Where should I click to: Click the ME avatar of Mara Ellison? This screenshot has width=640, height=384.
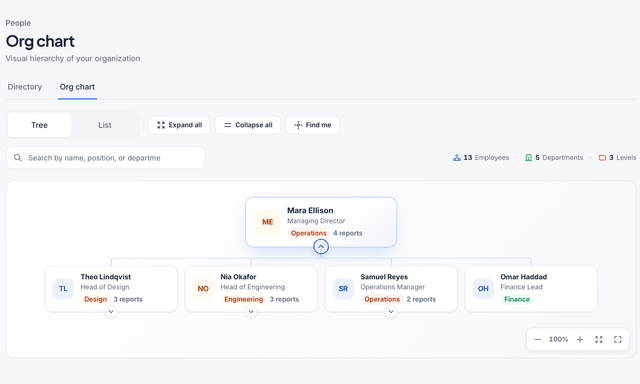(x=268, y=222)
